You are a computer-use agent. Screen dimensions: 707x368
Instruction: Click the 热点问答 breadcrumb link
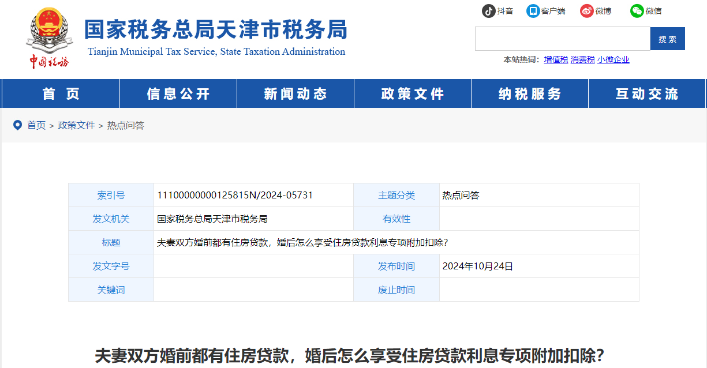click(125, 125)
